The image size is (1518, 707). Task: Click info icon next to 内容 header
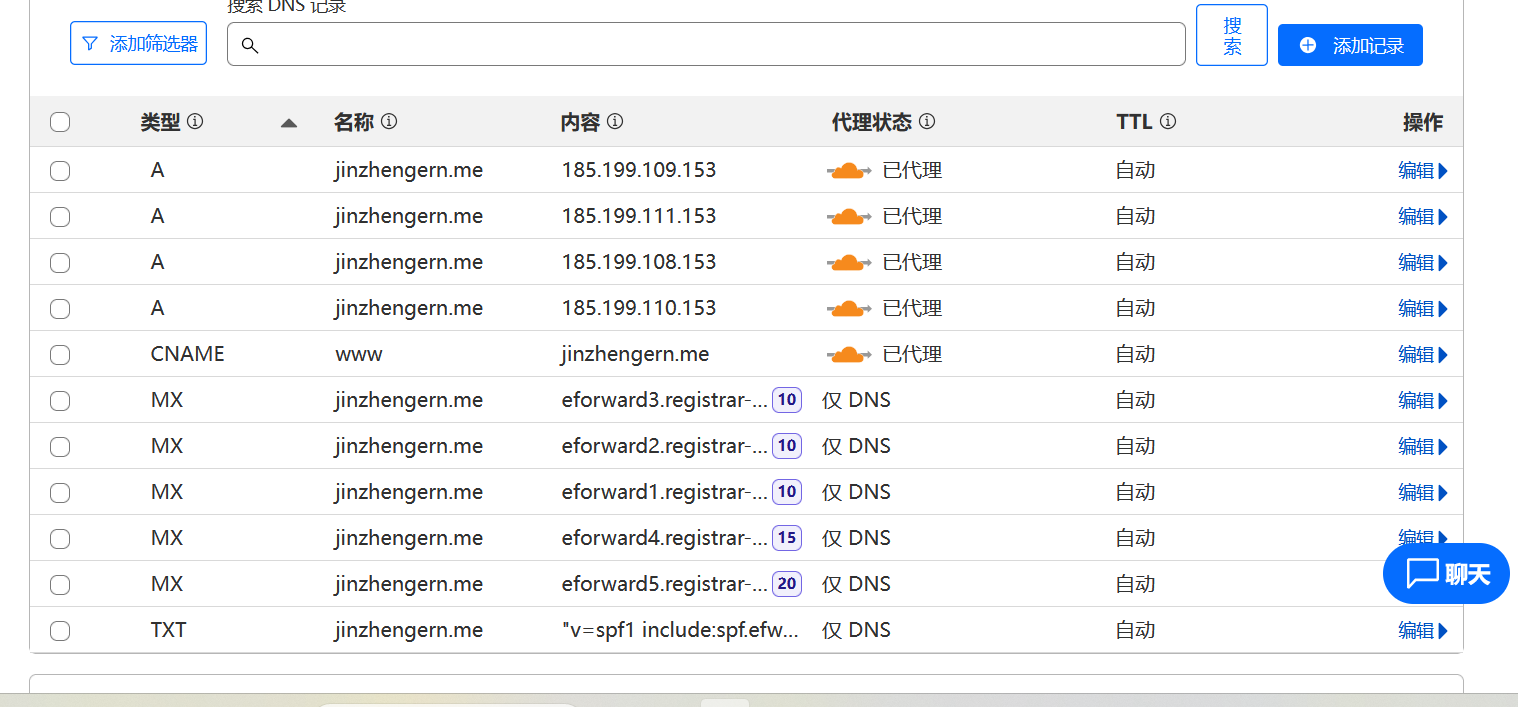(615, 121)
